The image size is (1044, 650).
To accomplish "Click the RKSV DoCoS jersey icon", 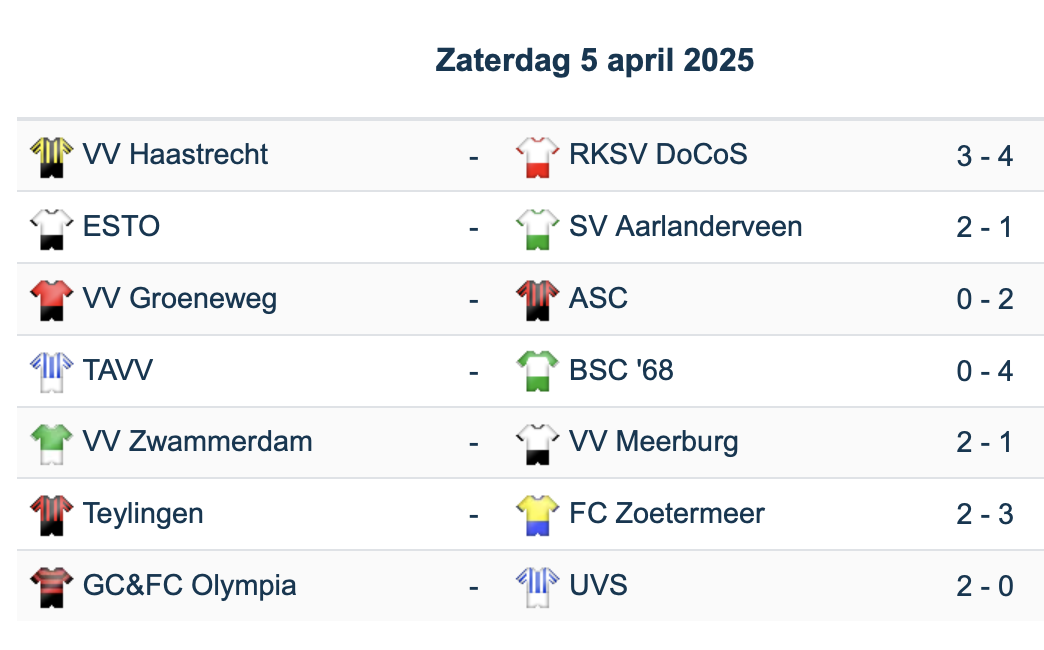I will pyautogui.click(x=537, y=156).
